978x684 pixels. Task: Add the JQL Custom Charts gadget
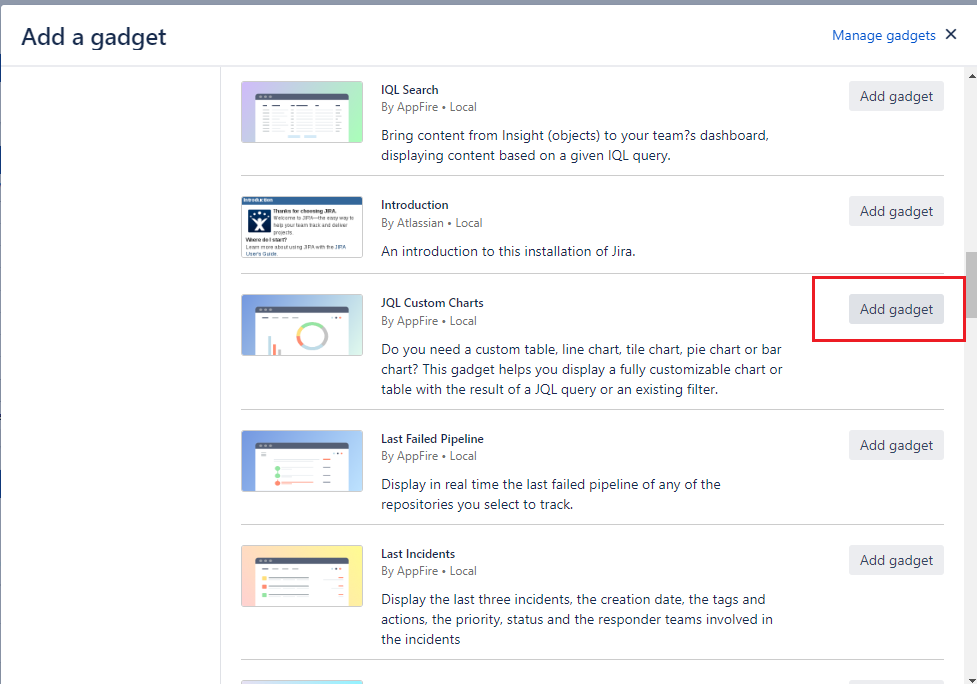(x=896, y=309)
